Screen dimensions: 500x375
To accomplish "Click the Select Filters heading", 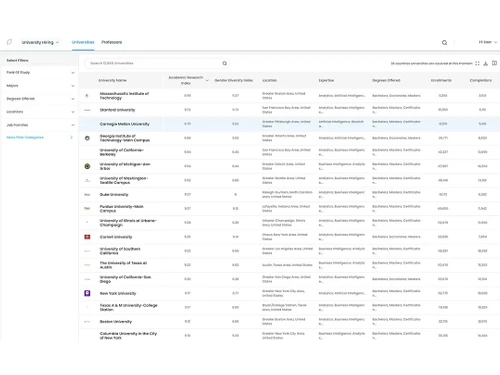I will pyautogui.click(x=17, y=60).
